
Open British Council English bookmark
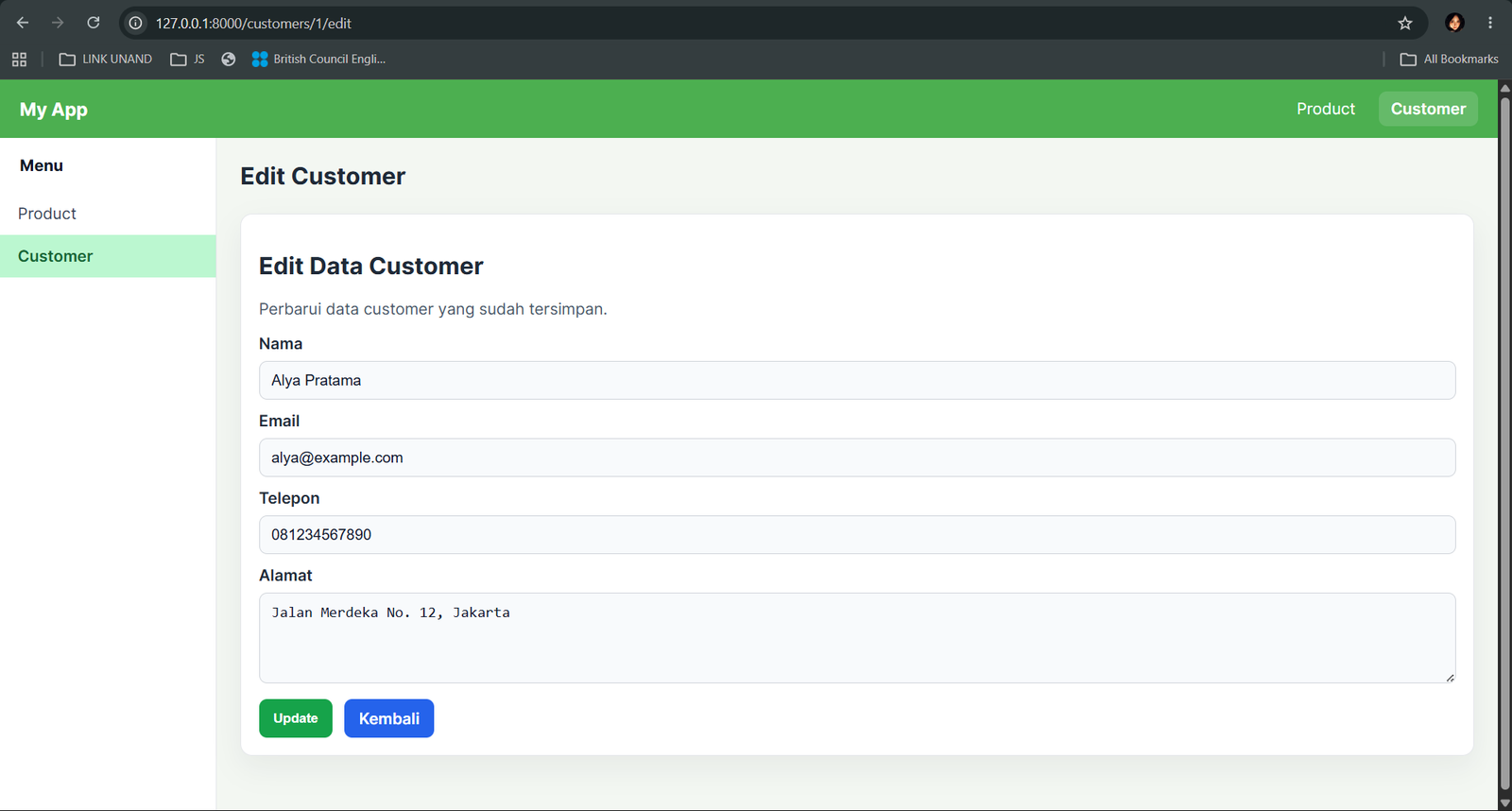coord(319,60)
